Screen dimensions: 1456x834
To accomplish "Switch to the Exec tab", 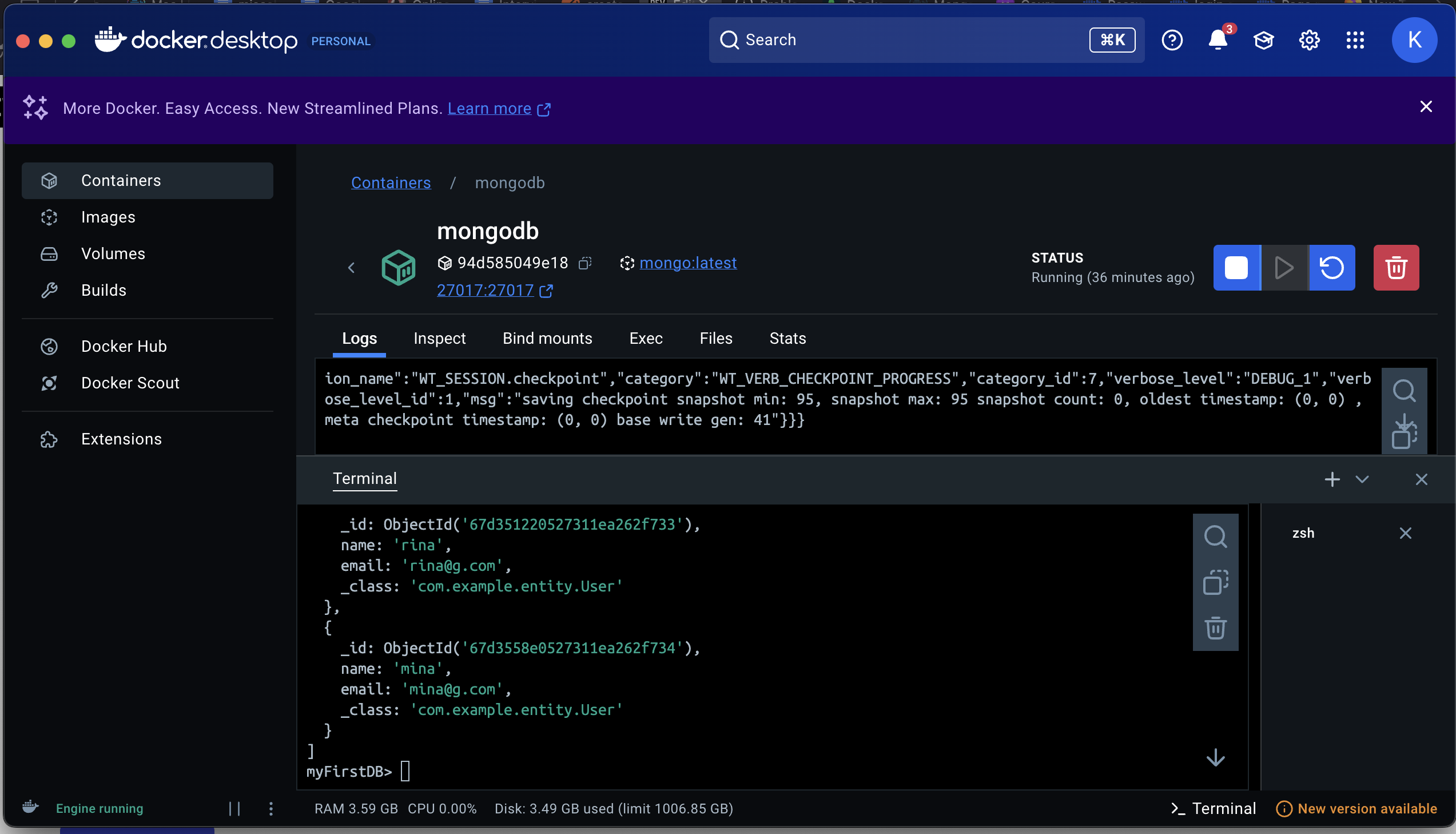I will click(646, 339).
